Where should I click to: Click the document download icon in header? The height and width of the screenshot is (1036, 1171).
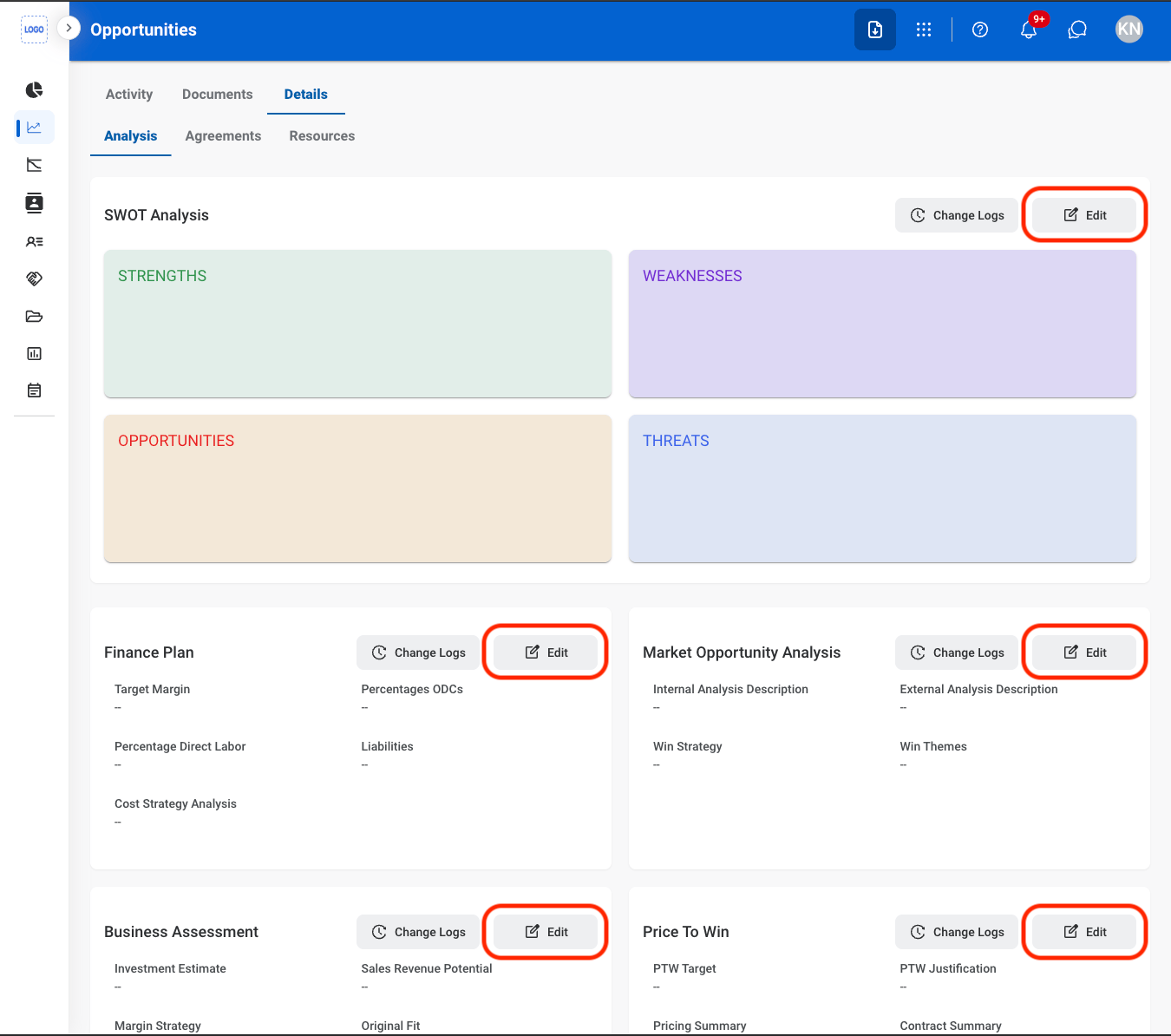click(x=875, y=30)
